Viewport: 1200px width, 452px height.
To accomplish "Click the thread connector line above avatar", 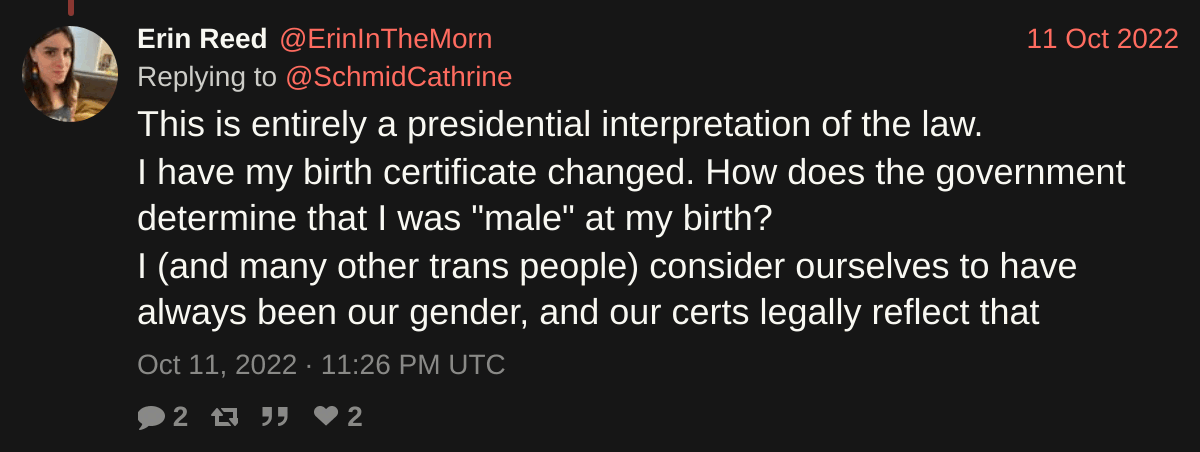I will click(x=70, y=8).
